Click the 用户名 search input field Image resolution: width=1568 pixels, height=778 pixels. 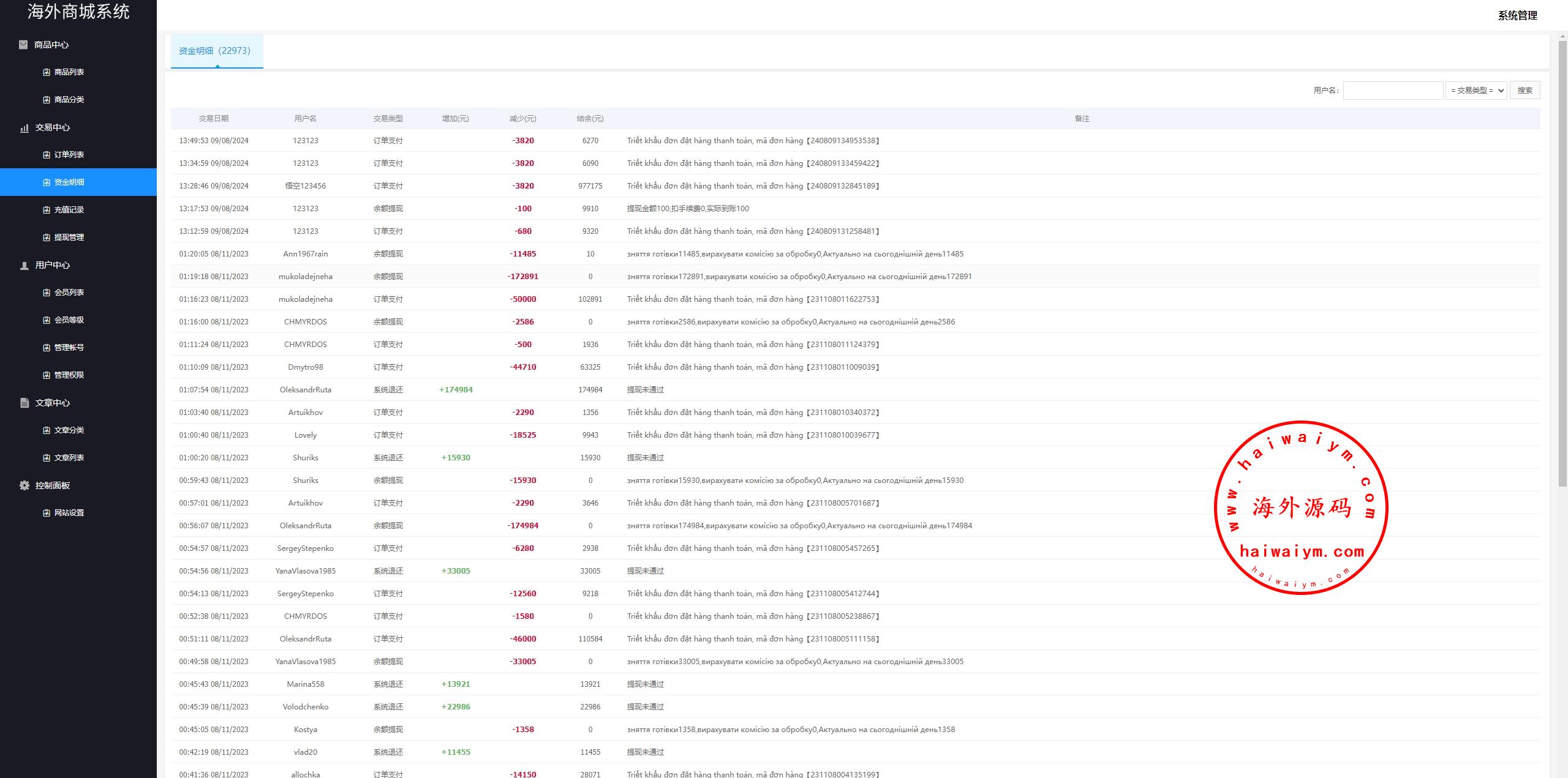[x=1393, y=91]
